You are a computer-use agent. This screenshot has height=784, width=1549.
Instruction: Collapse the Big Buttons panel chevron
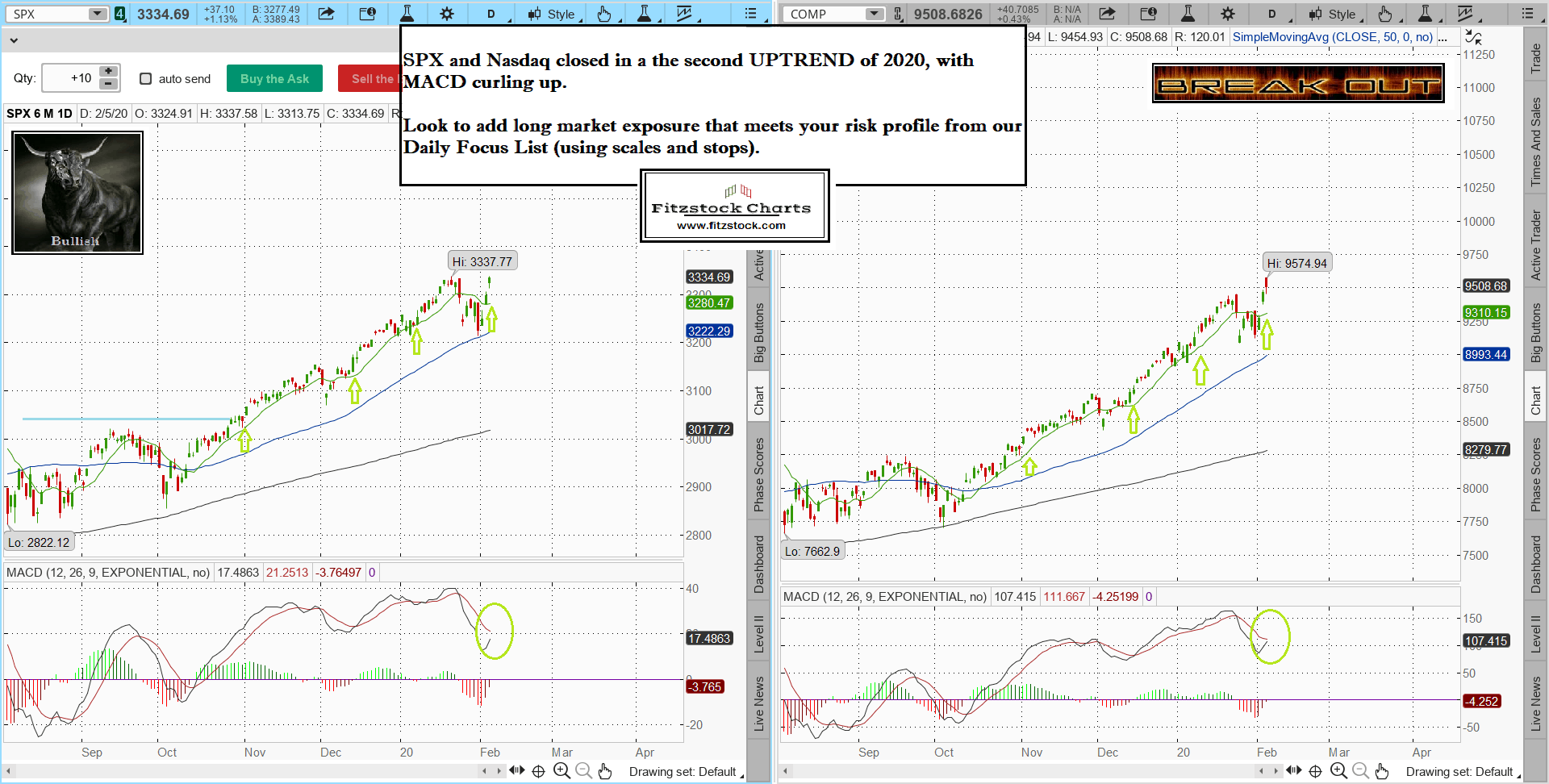pyautogui.click(x=13, y=39)
